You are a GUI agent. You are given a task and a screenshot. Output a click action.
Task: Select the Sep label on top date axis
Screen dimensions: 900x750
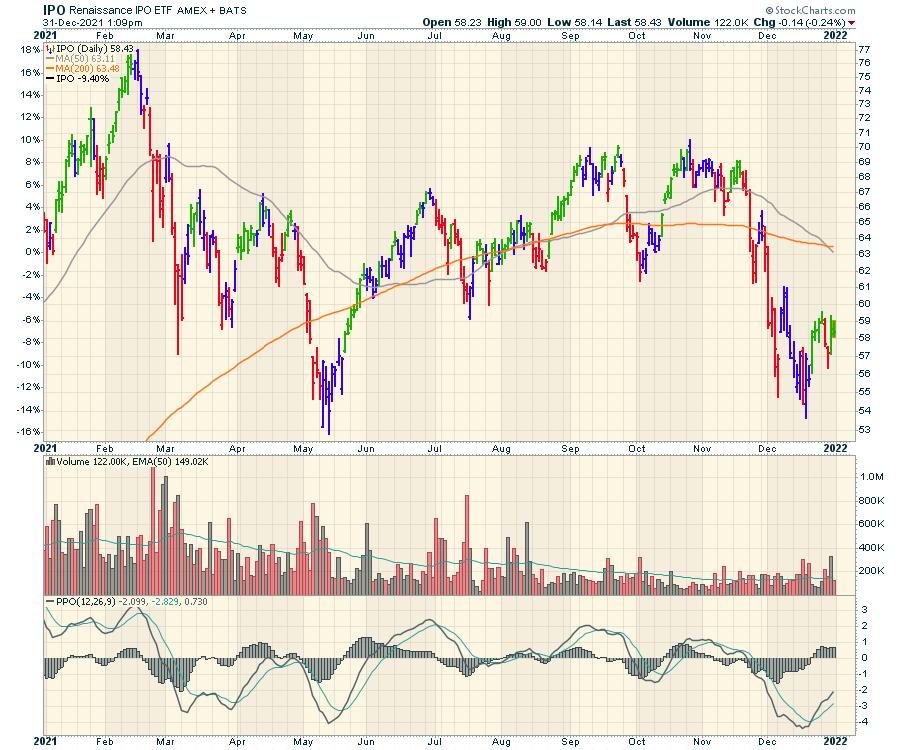pos(571,33)
